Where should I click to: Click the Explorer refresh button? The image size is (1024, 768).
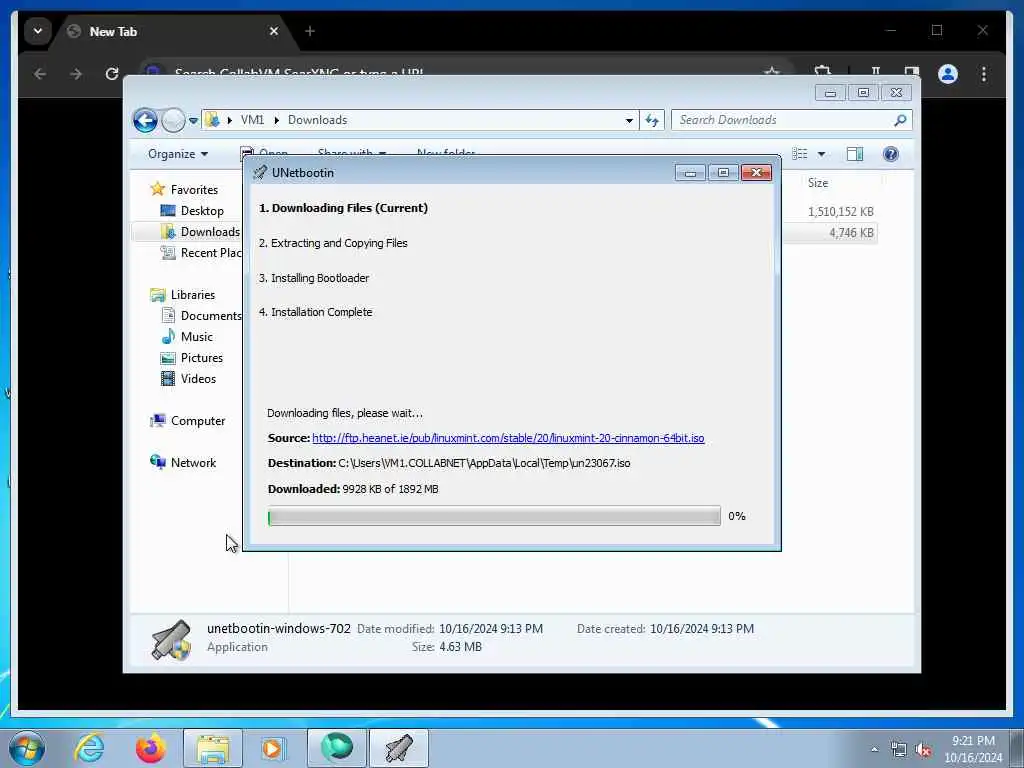click(x=652, y=120)
